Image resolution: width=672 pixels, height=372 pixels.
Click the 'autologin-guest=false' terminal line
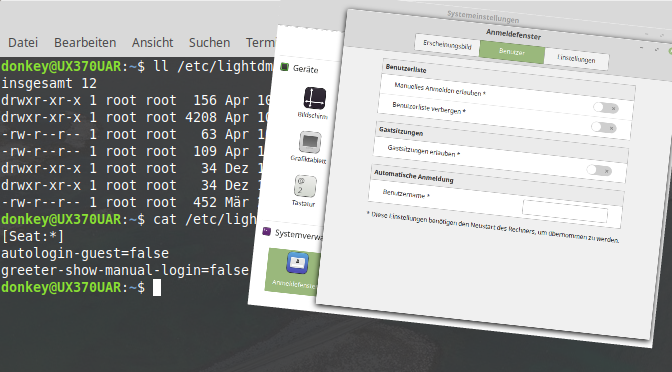click(x=85, y=253)
